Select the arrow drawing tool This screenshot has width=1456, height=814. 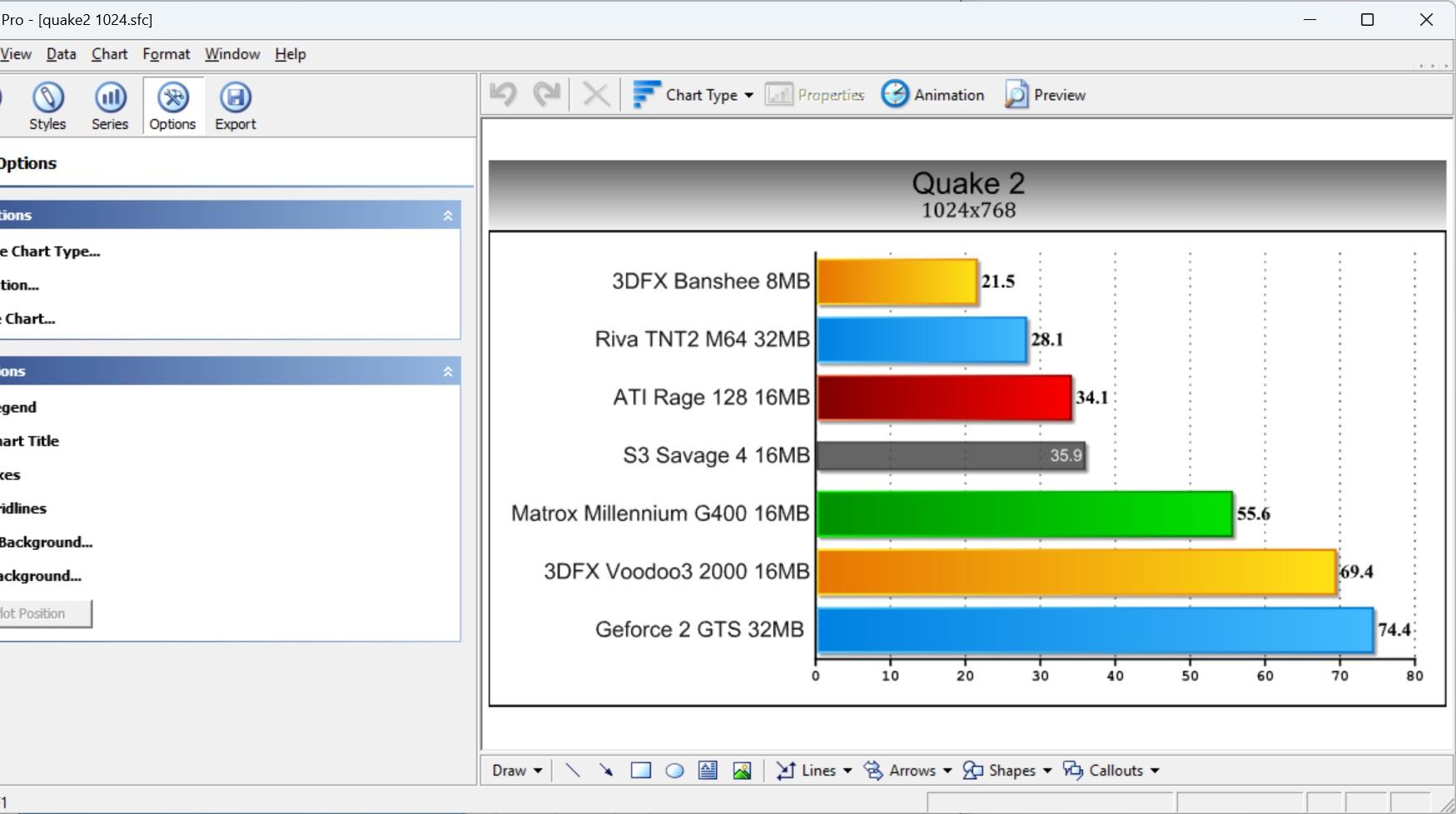(x=606, y=771)
